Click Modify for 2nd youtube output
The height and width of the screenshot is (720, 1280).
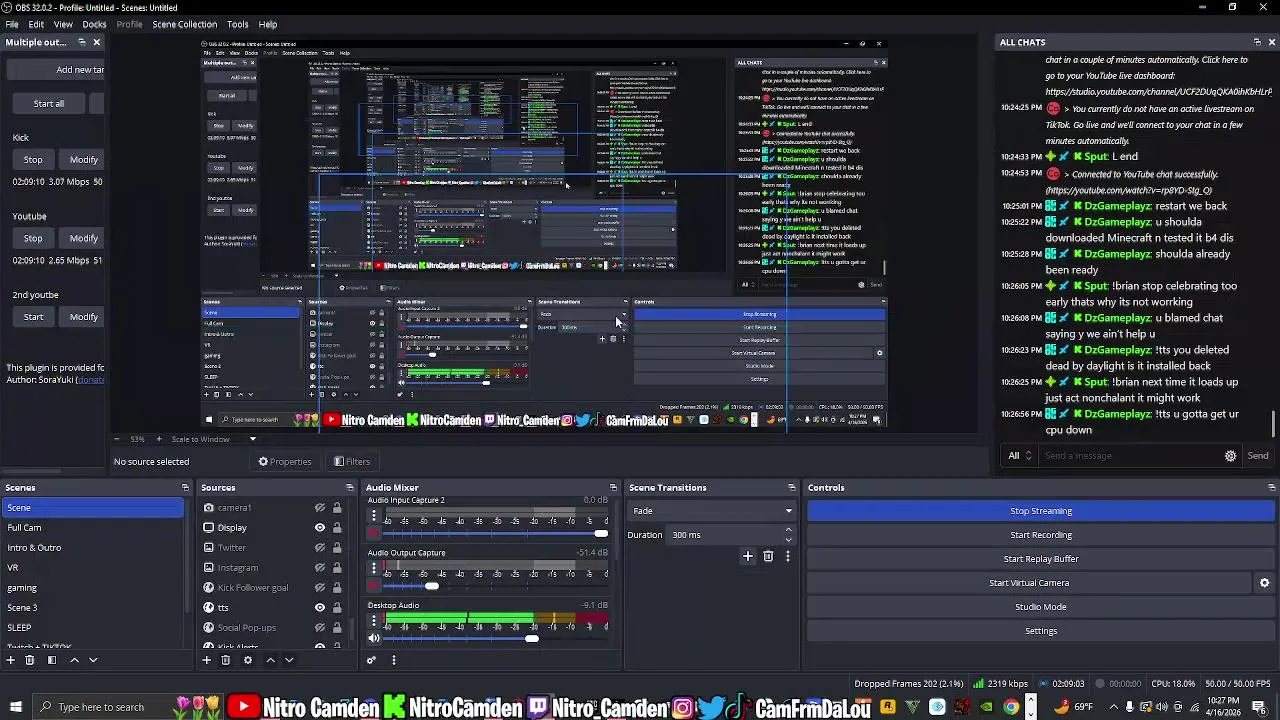coord(83,317)
